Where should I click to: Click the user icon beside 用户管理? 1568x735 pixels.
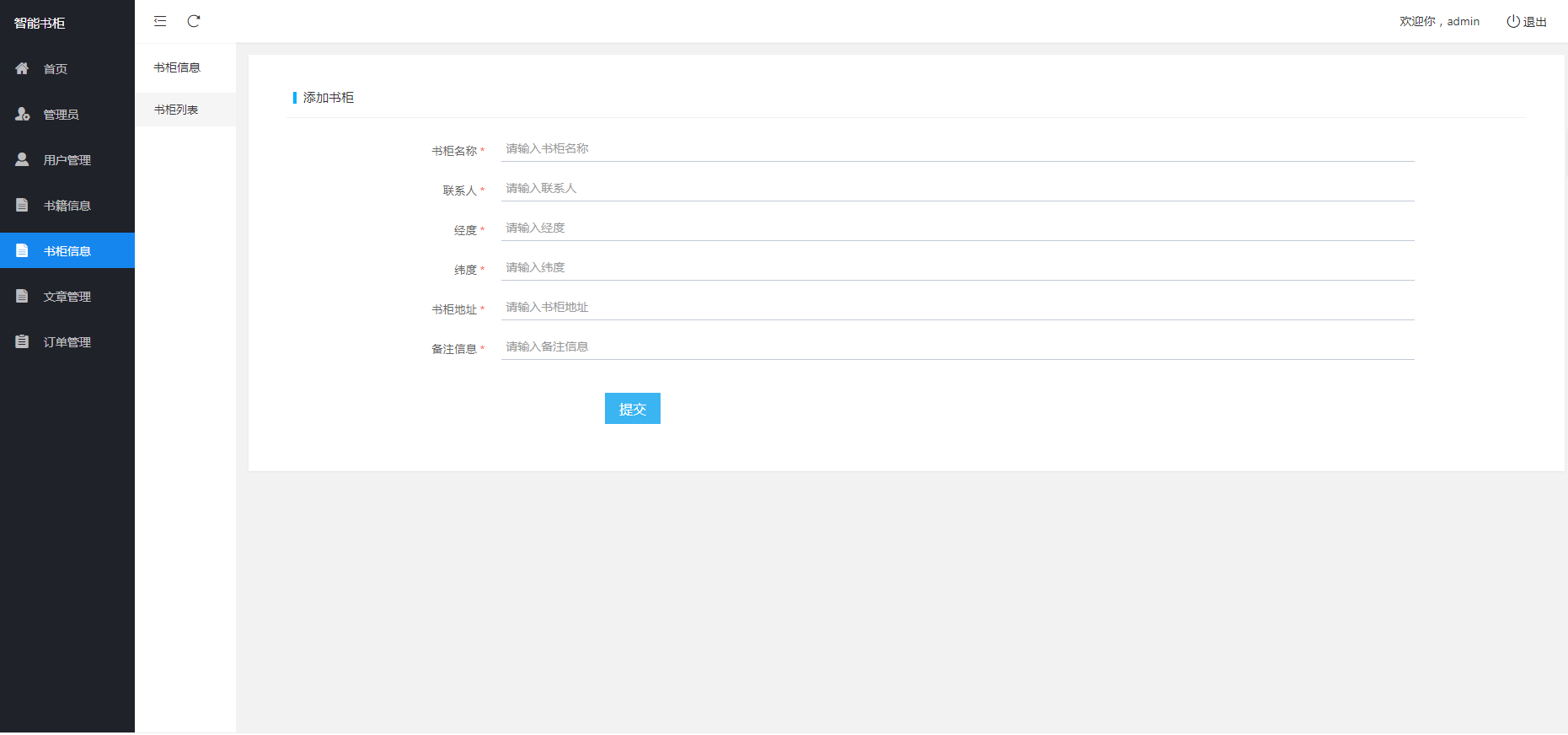22,159
